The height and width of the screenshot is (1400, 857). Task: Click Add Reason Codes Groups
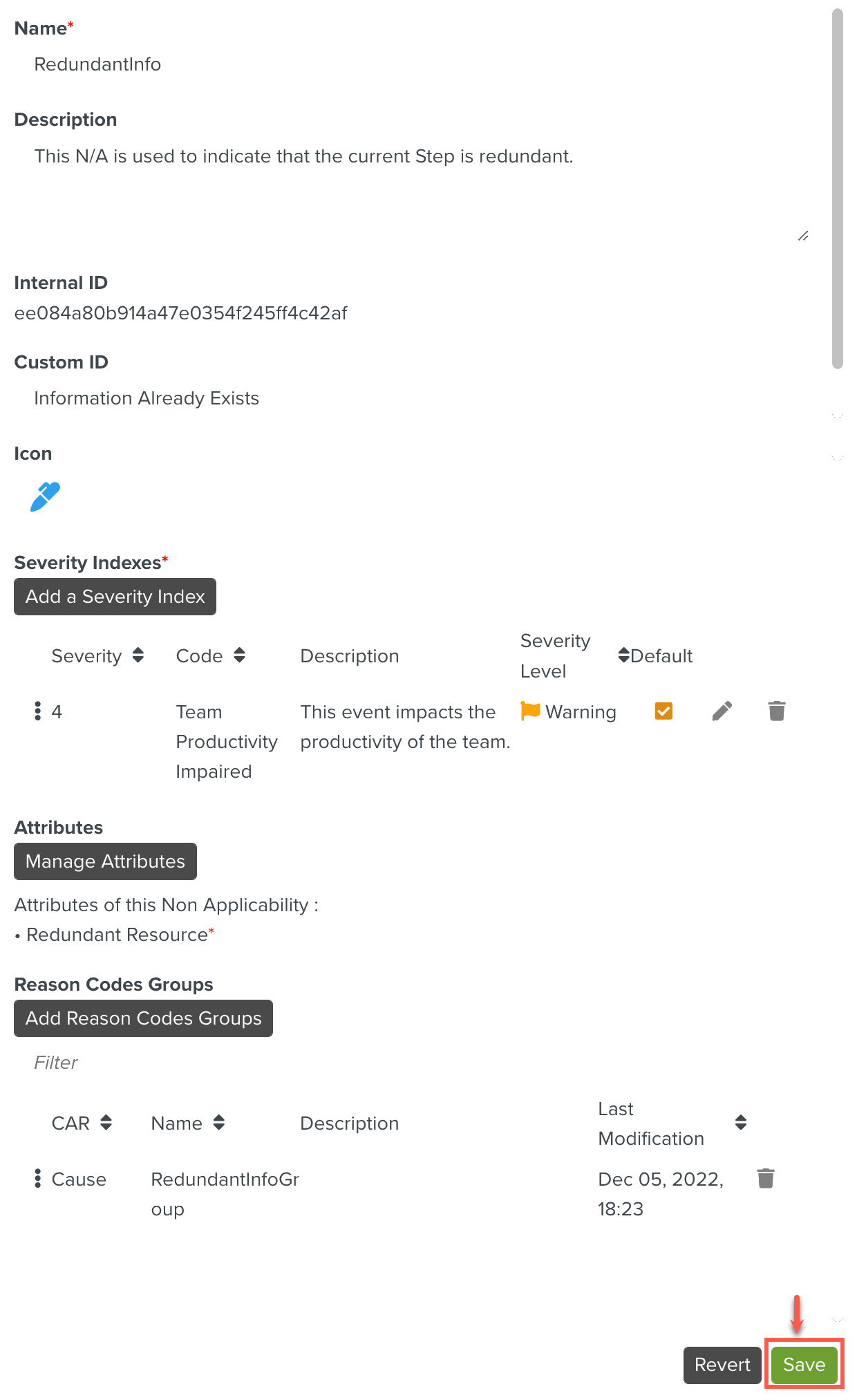pos(143,1018)
